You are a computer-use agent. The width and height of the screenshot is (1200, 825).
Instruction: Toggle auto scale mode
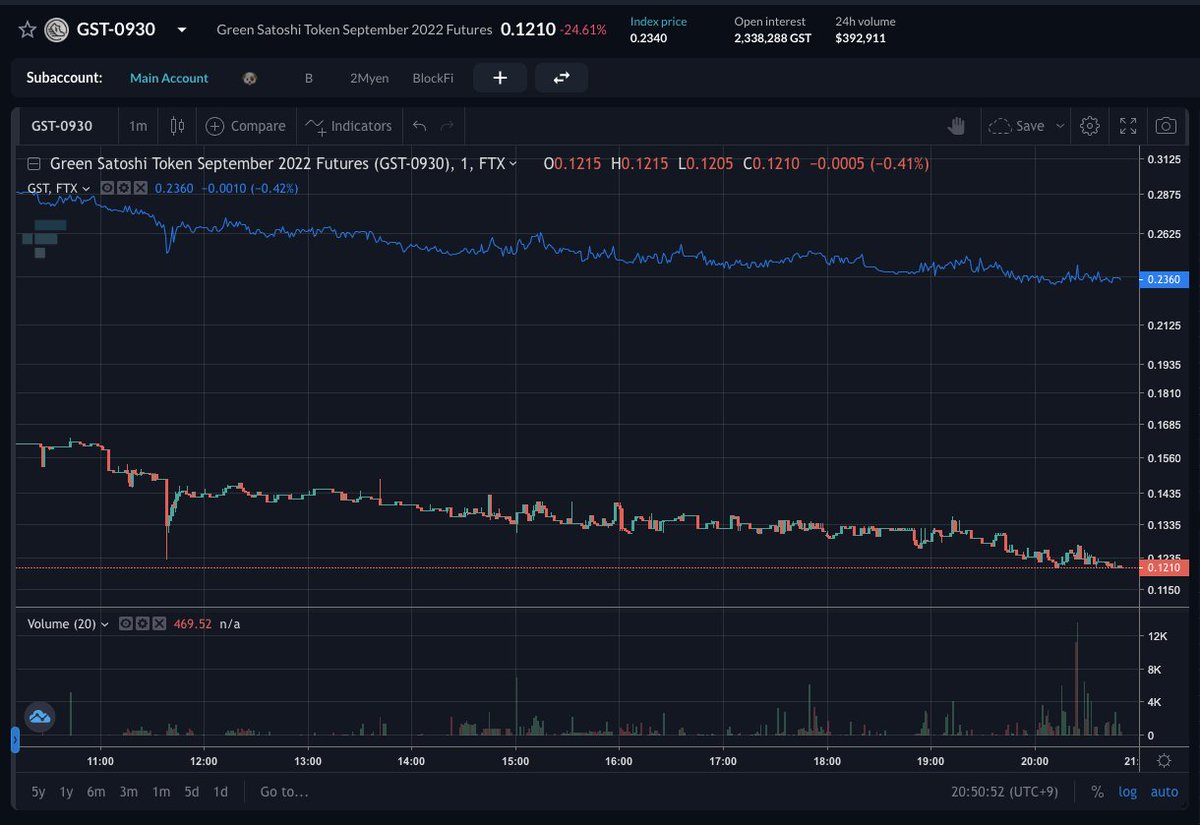(1164, 792)
